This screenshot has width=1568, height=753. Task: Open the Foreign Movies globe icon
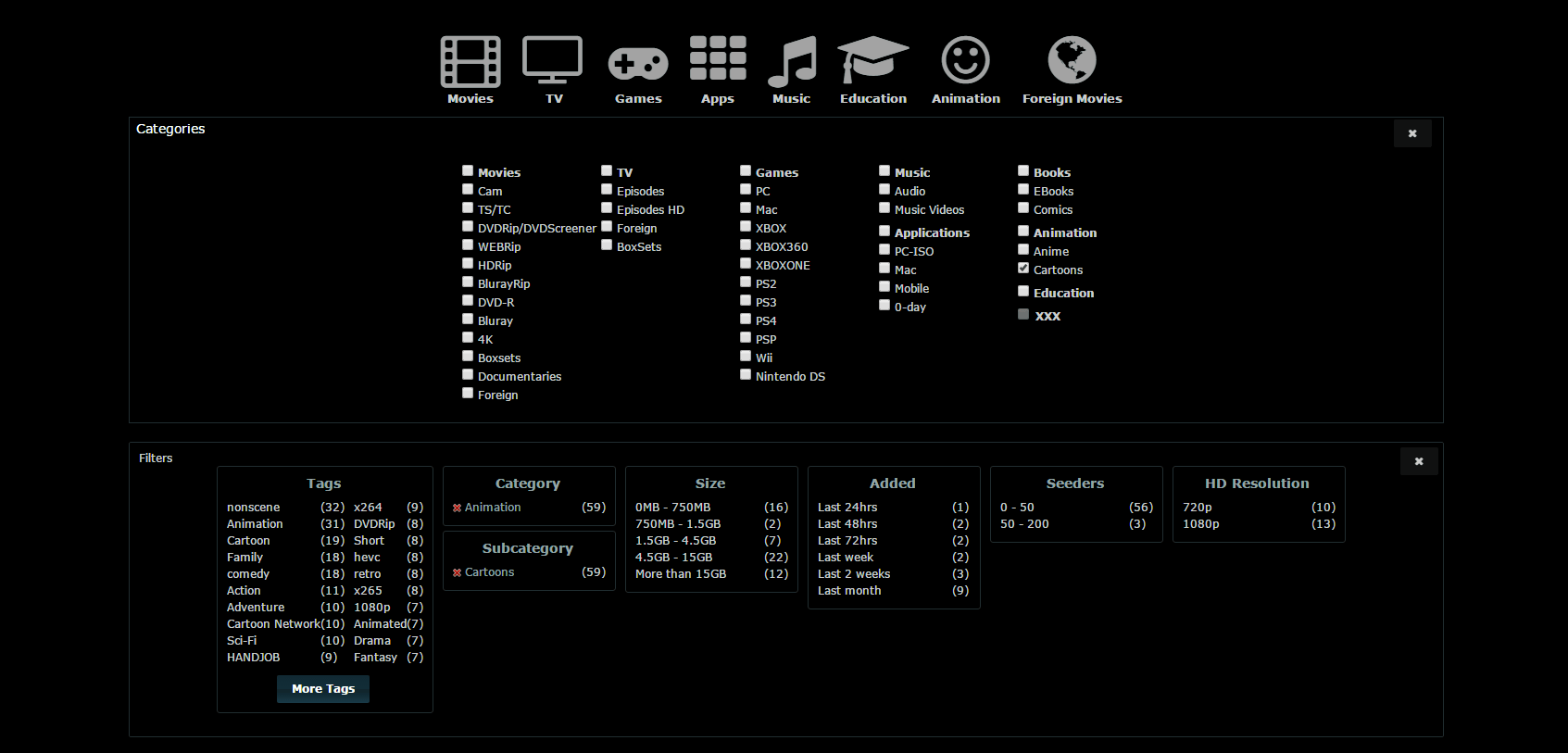click(x=1072, y=60)
